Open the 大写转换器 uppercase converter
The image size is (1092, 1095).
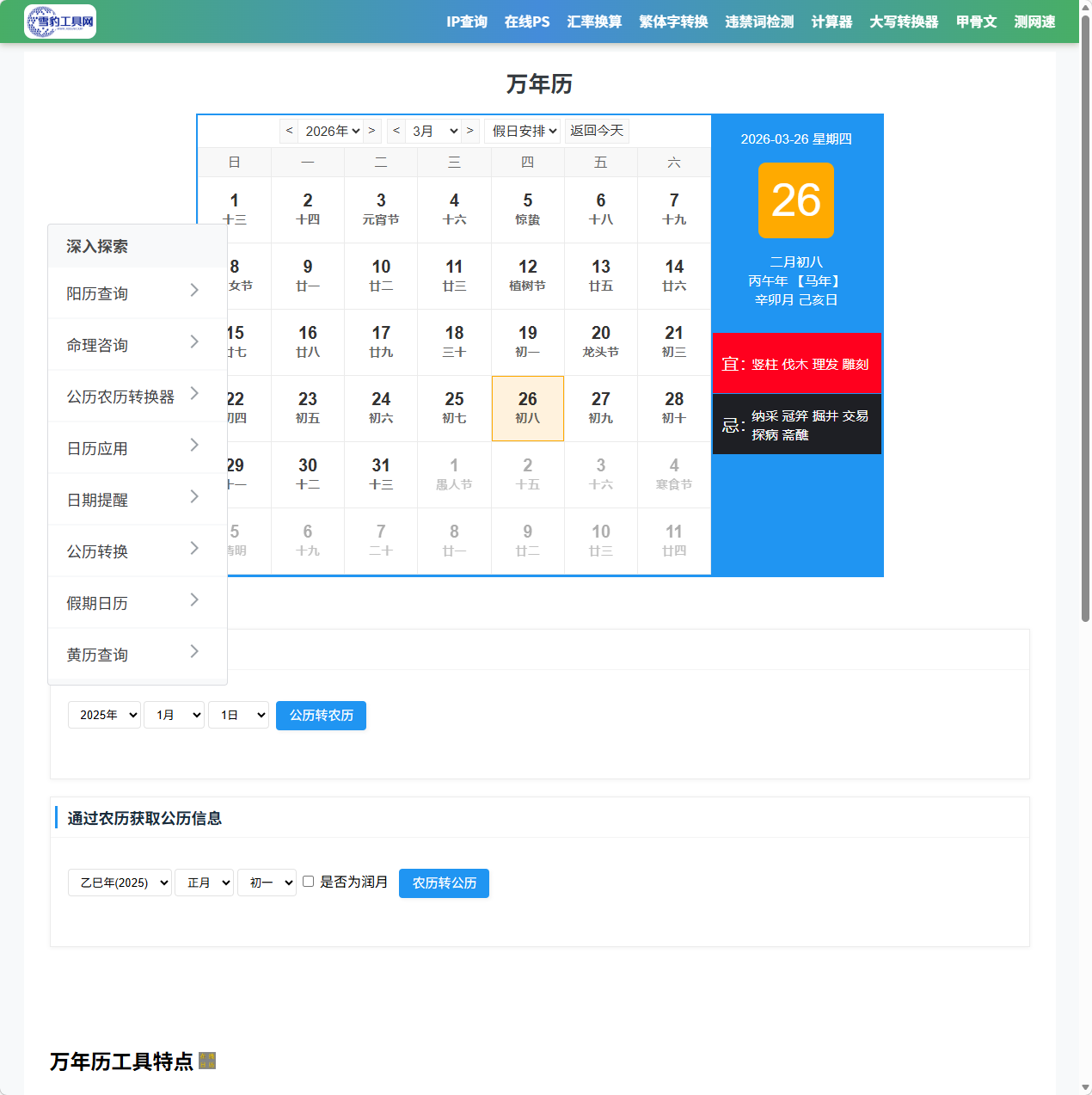(x=904, y=22)
